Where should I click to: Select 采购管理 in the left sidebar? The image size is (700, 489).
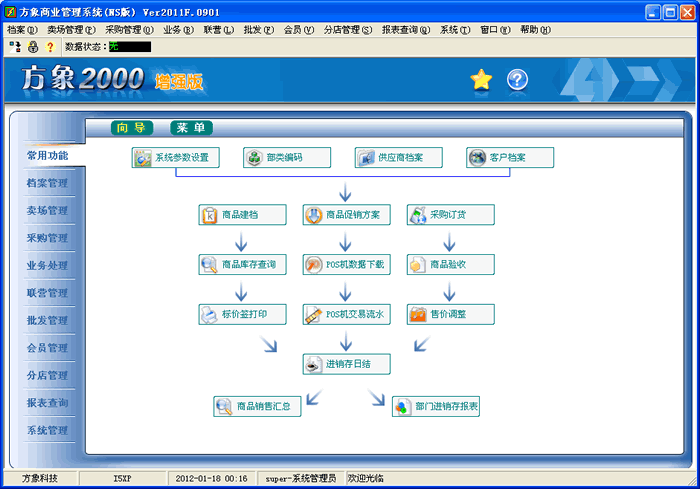(47, 238)
